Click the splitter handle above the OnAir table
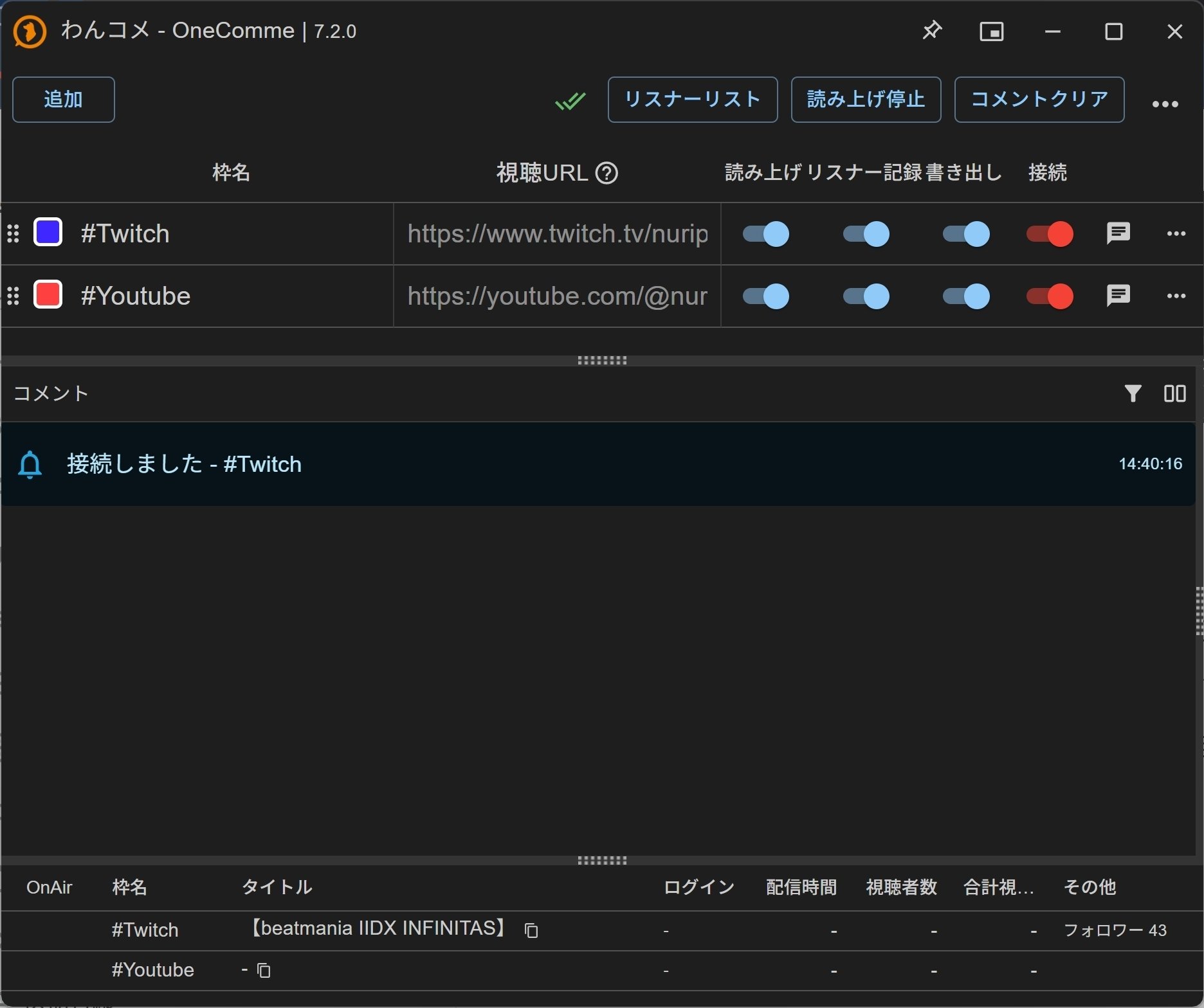The width and height of the screenshot is (1204, 1008). point(602,860)
